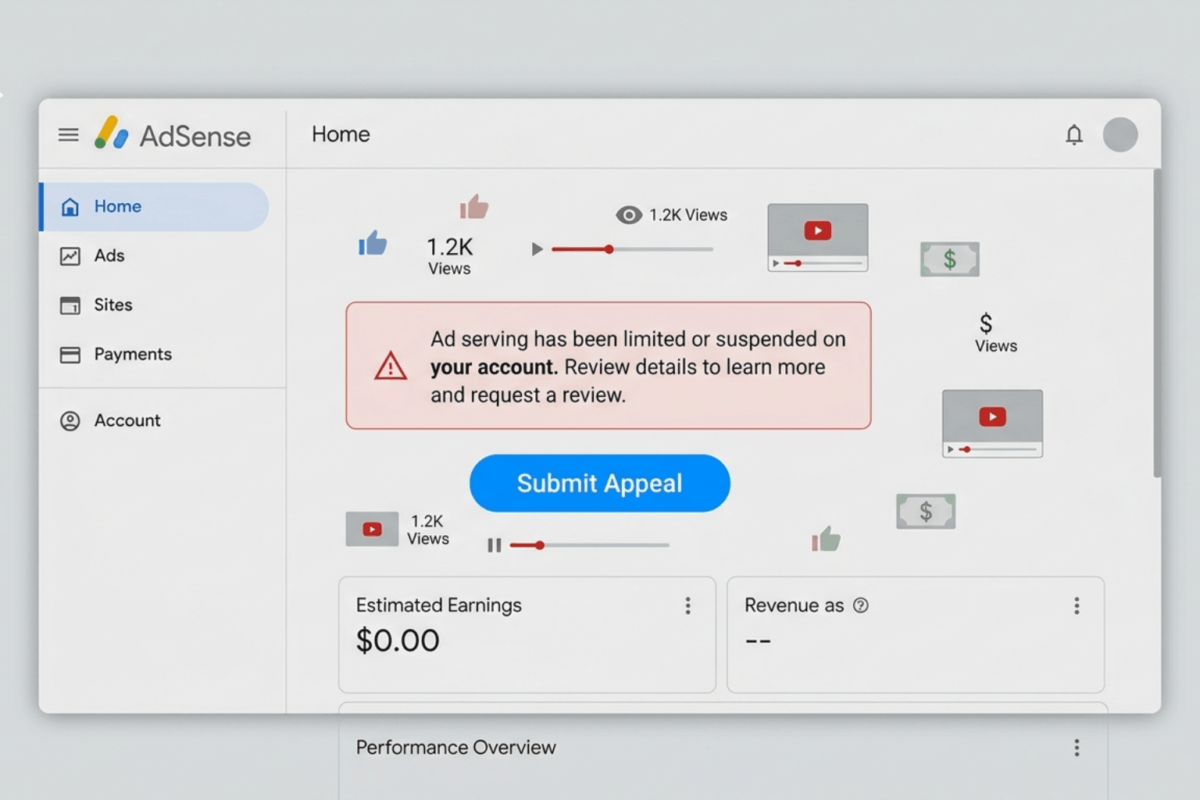Screen dimensions: 1200x800
Task: Click the eye icon next to 1.2K Views
Action: point(628,215)
